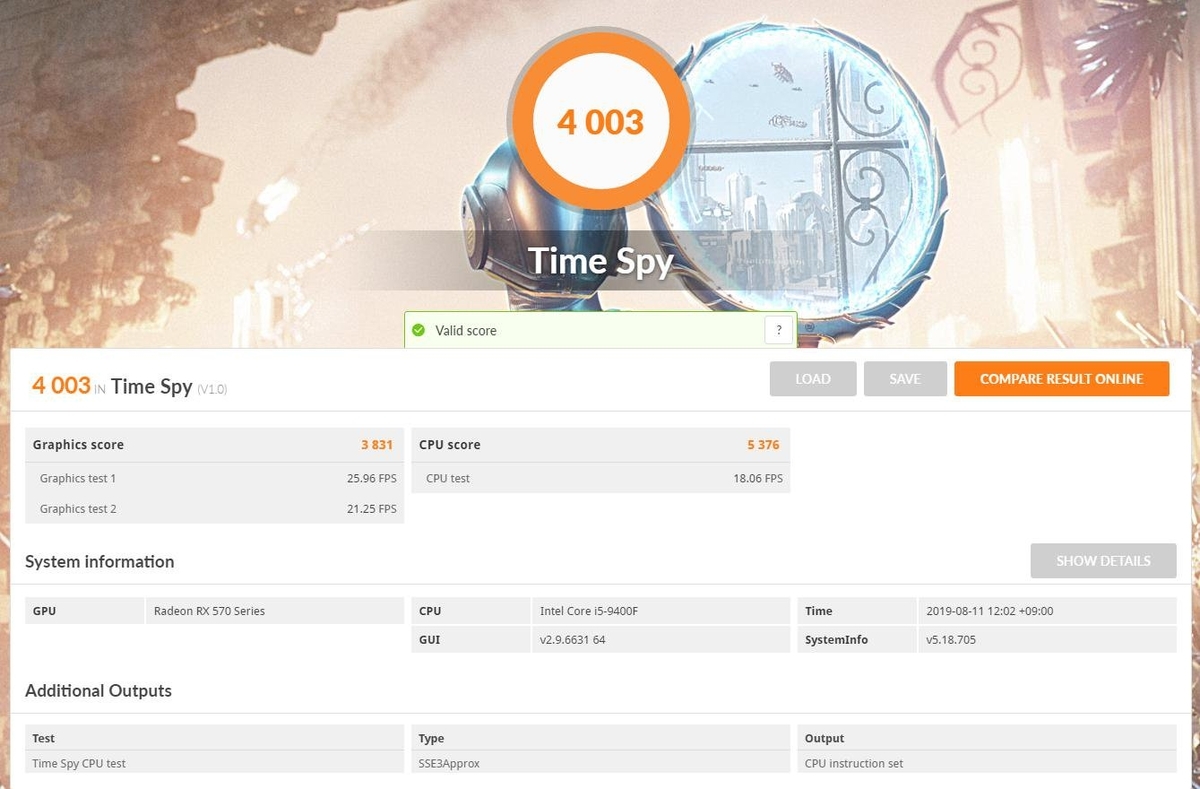Image resolution: width=1200 pixels, height=789 pixels.
Task: Open the question mark help button
Action: (778, 330)
